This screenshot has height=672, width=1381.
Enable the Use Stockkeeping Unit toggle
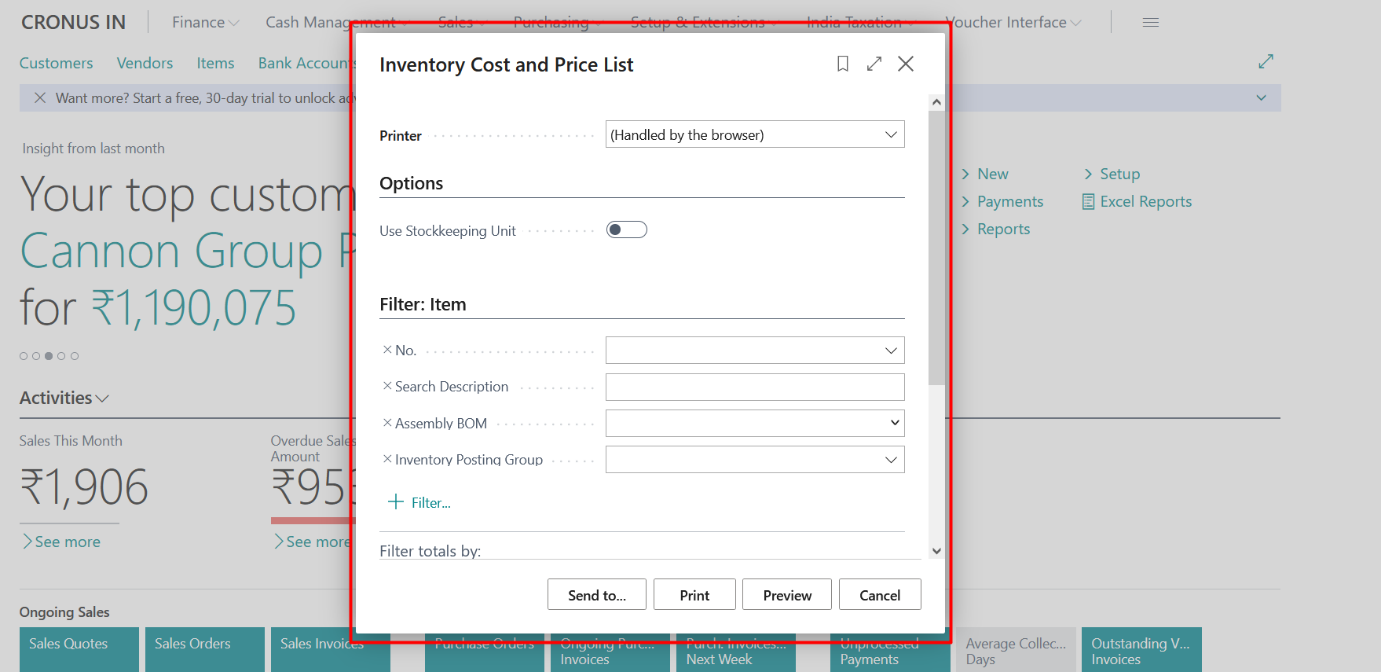[x=626, y=229]
